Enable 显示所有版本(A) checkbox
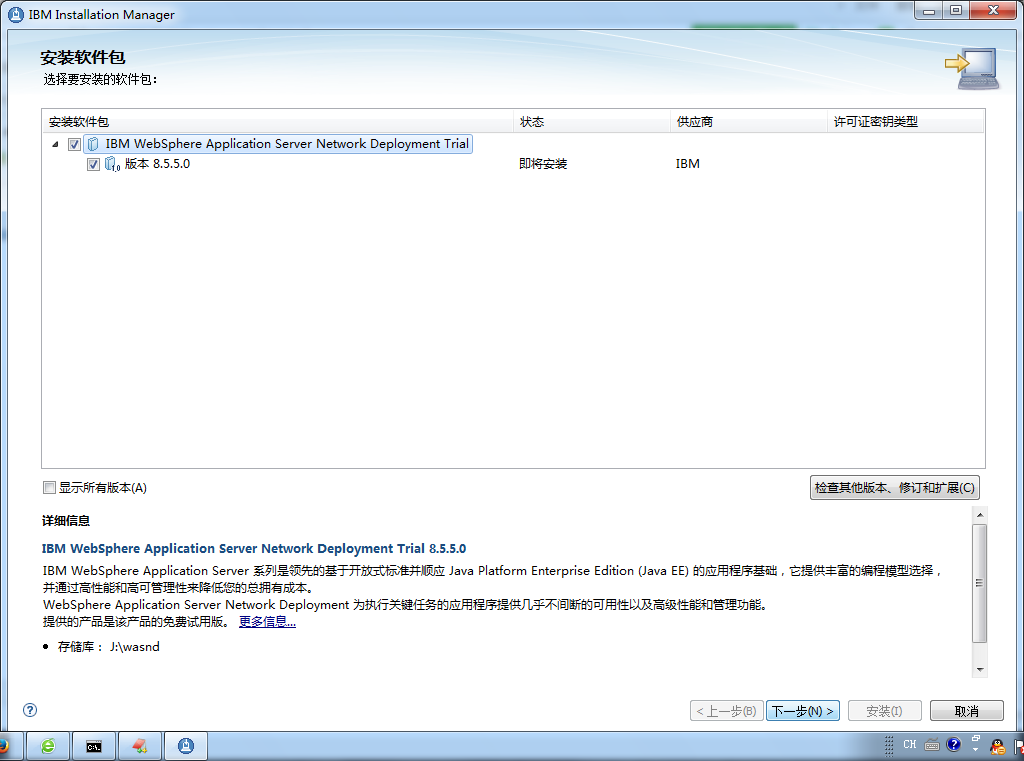This screenshot has height=761, width=1024. [49, 487]
